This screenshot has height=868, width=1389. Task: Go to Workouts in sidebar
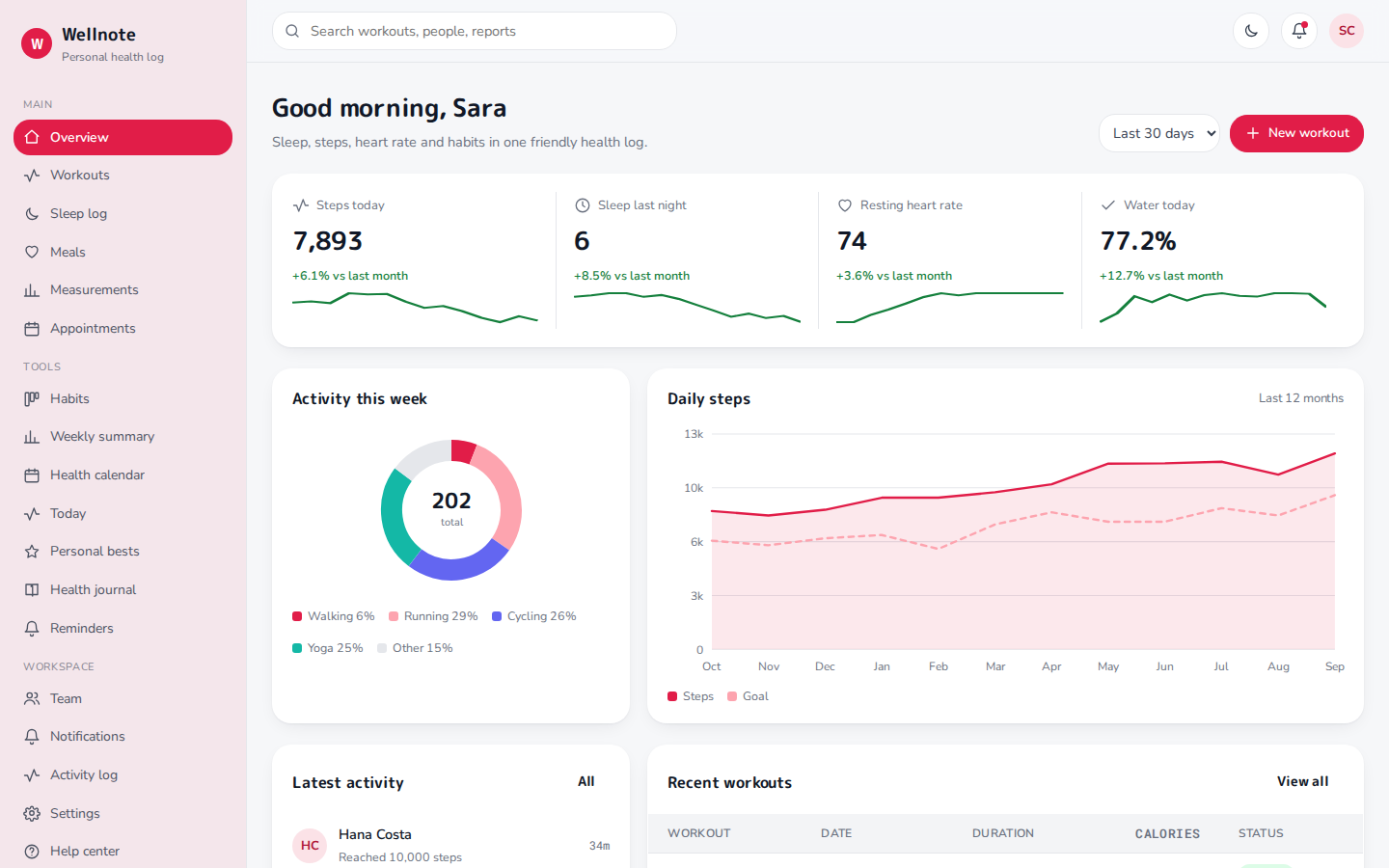tap(123, 176)
